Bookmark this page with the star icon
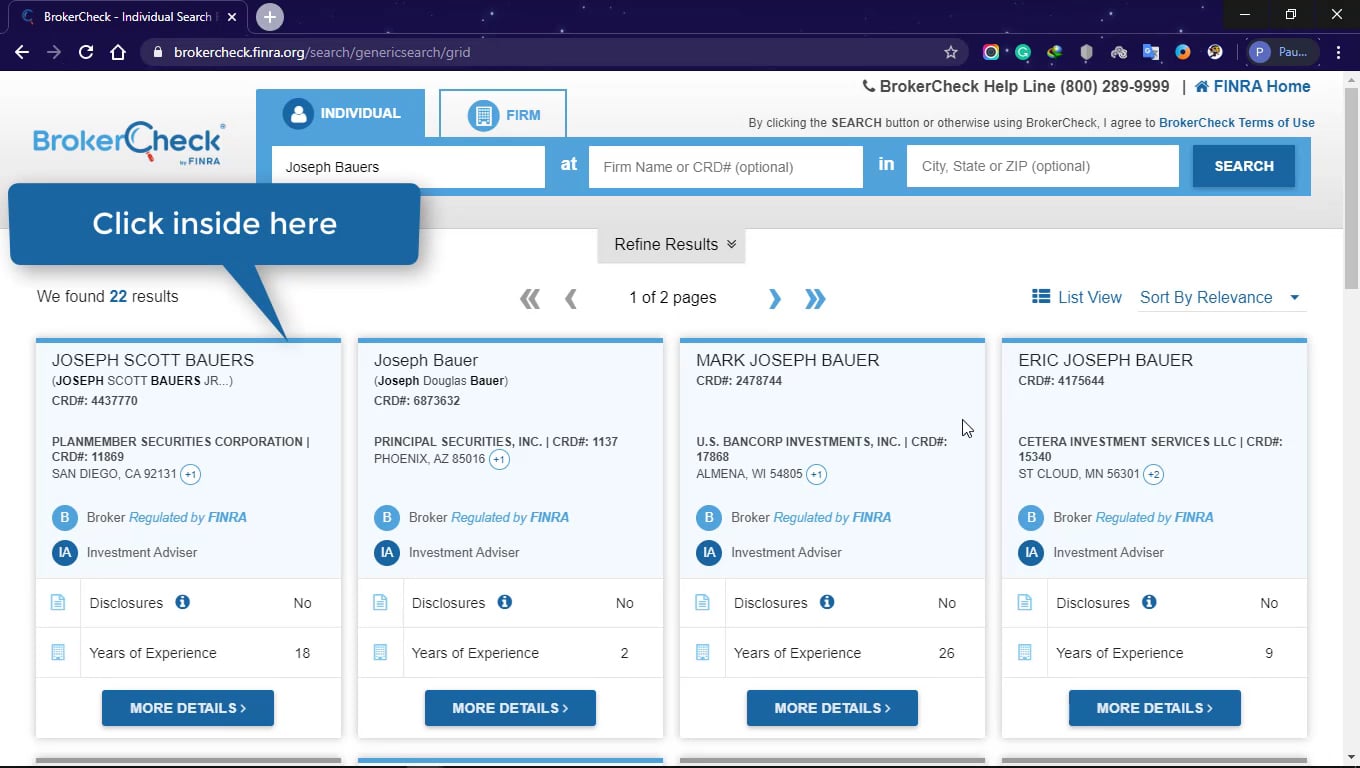The image size is (1360, 768). (951, 52)
